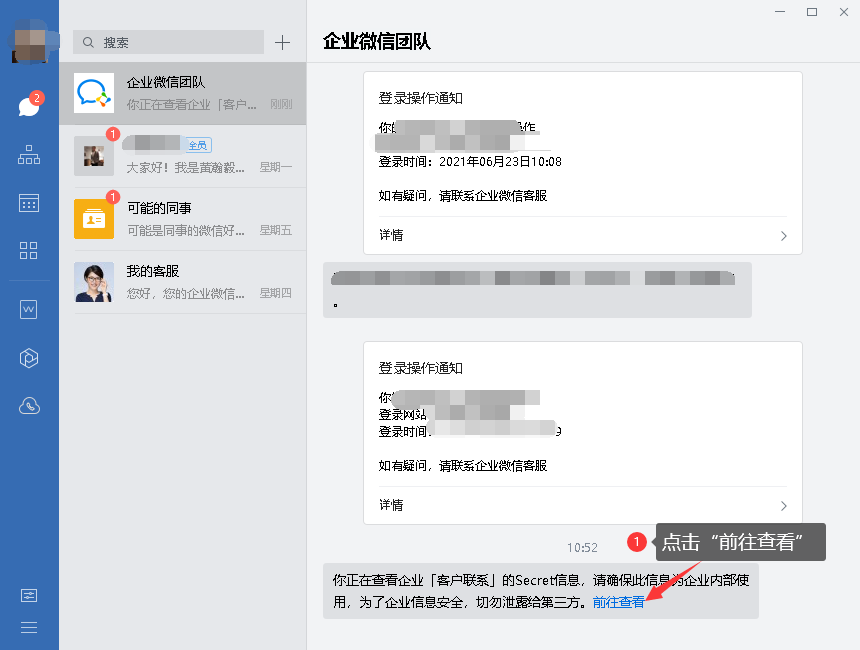The height and width of the screenshot is (650, 860).
Task: Close the WeCom window
Action: (x=844, y=12)
